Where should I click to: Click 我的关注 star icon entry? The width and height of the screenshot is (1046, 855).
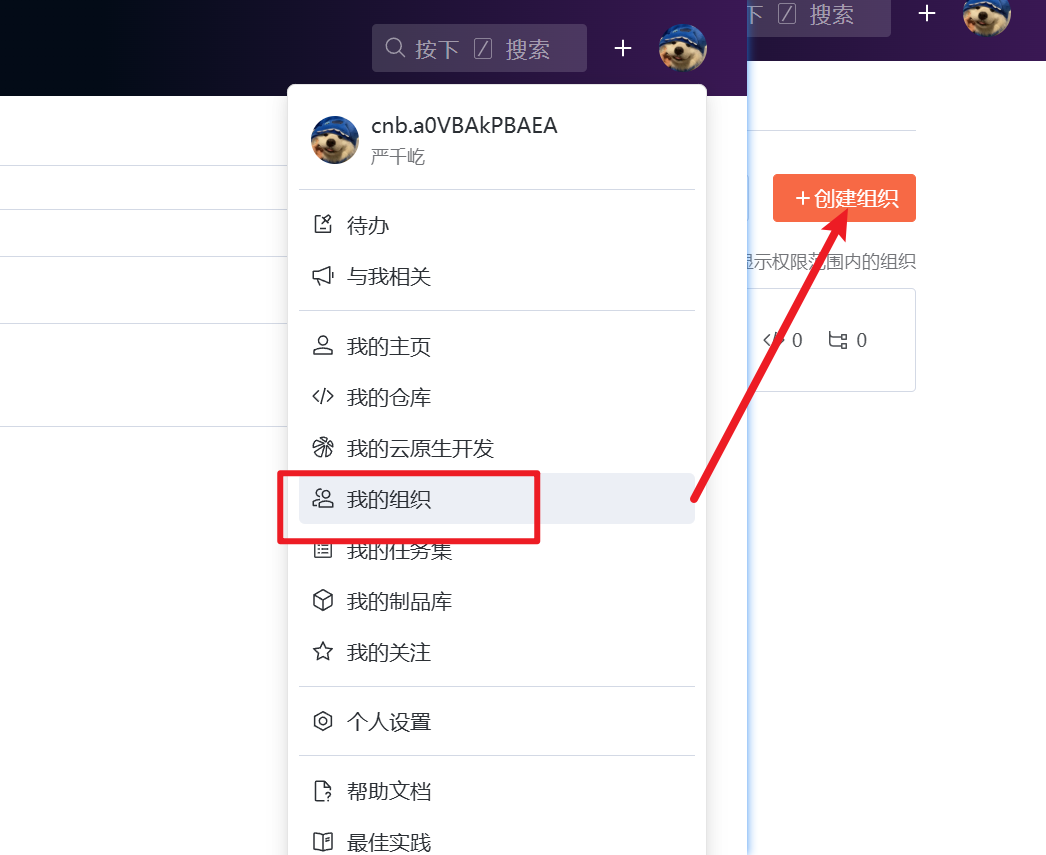(x=388, y=653)
